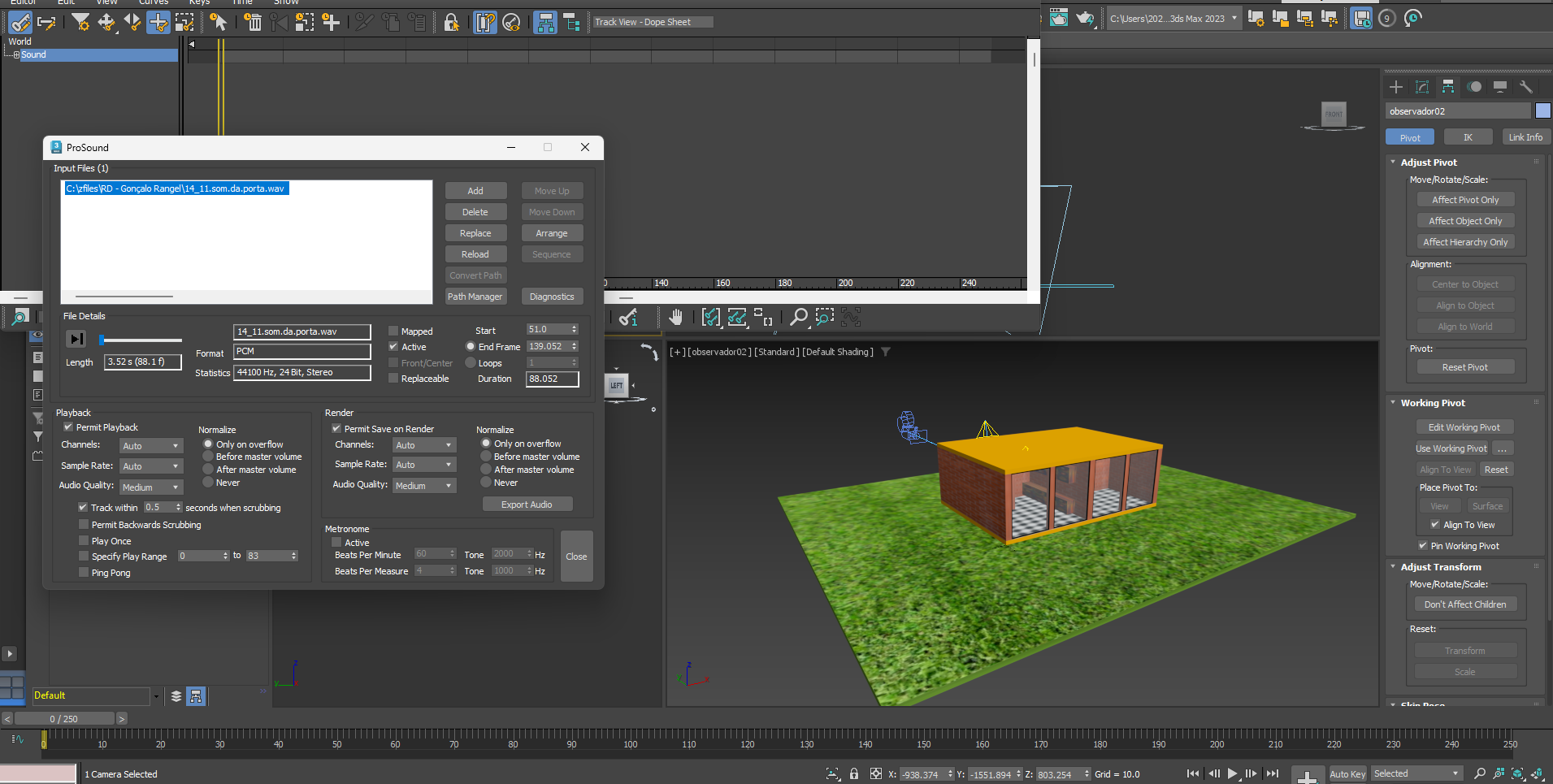Select the Pan hand tool in Track View

(675, 317)
